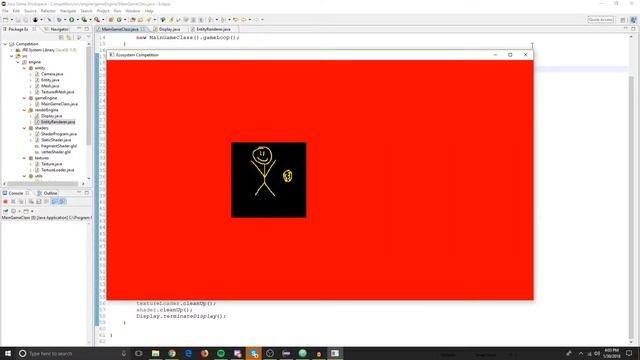The image size is (640, 360).
Task: Open the Run button dropdown arrow
Action: pyautogui.click(x=77, y=20)
